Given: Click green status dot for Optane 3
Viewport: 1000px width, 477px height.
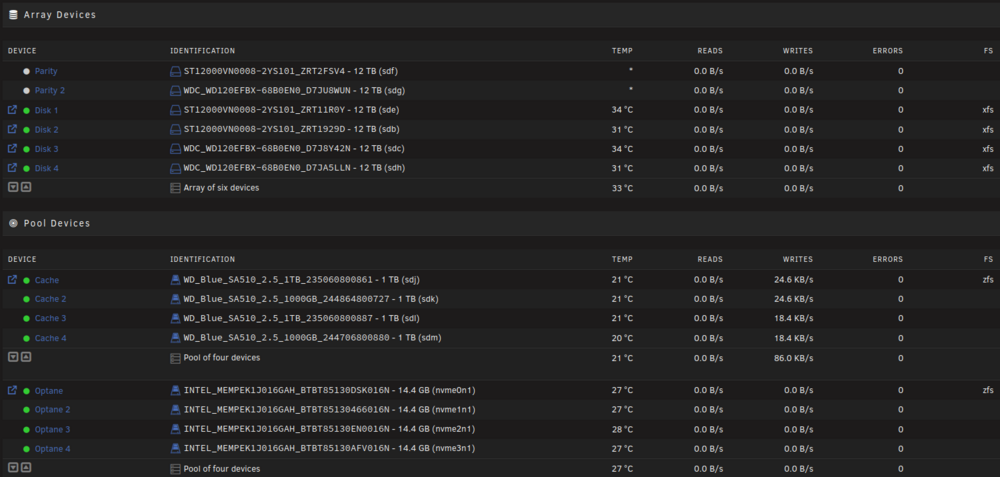Looking at the screenshot, I should pos(27,430).
